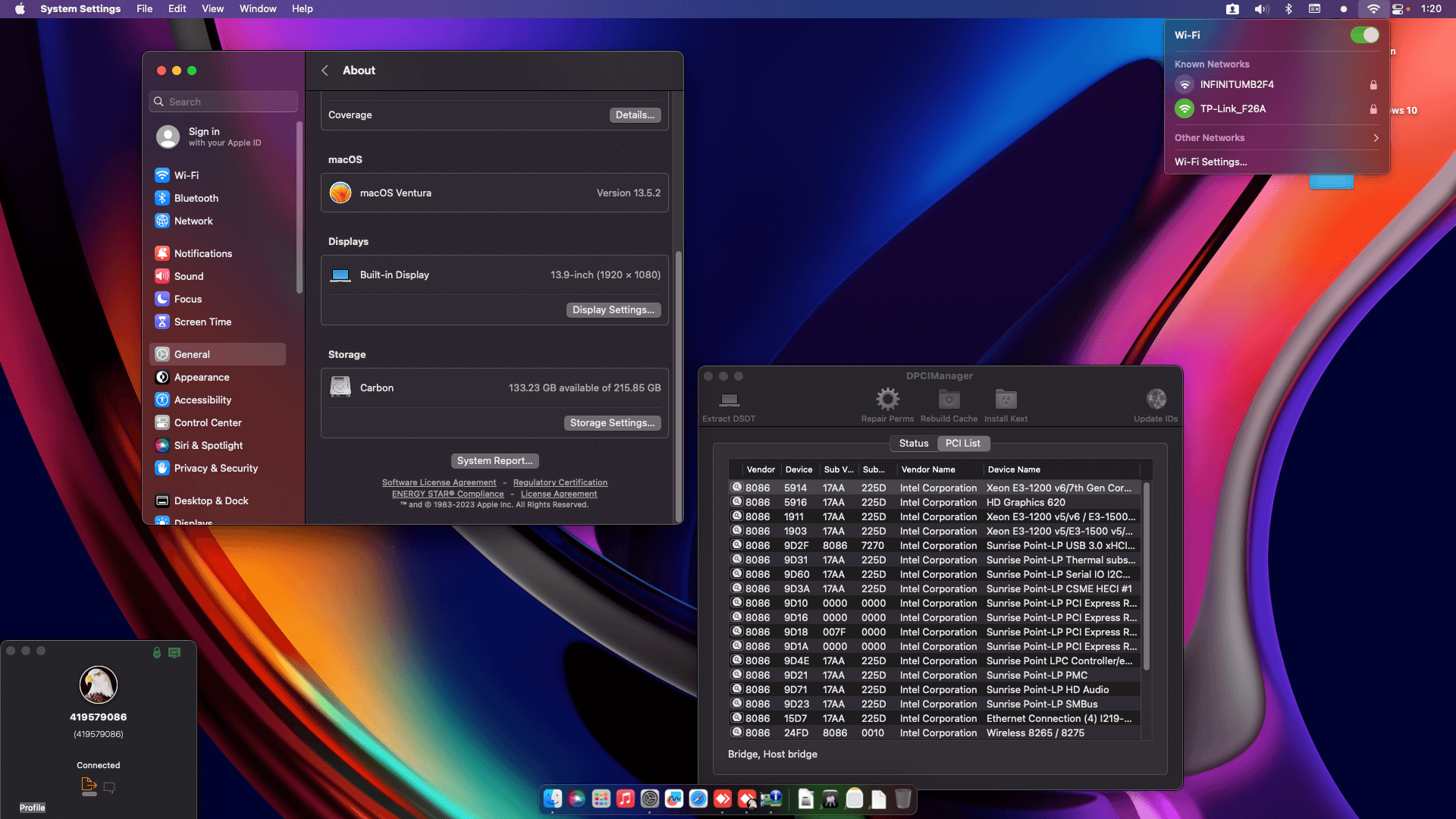Click the System Report... button

494,460
